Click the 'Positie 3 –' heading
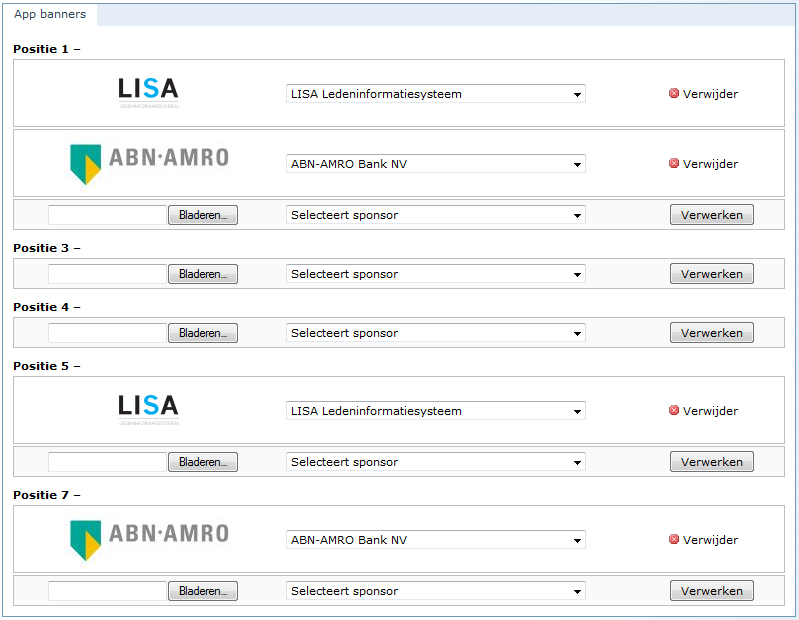799x620 pixels. click(47, 248)
